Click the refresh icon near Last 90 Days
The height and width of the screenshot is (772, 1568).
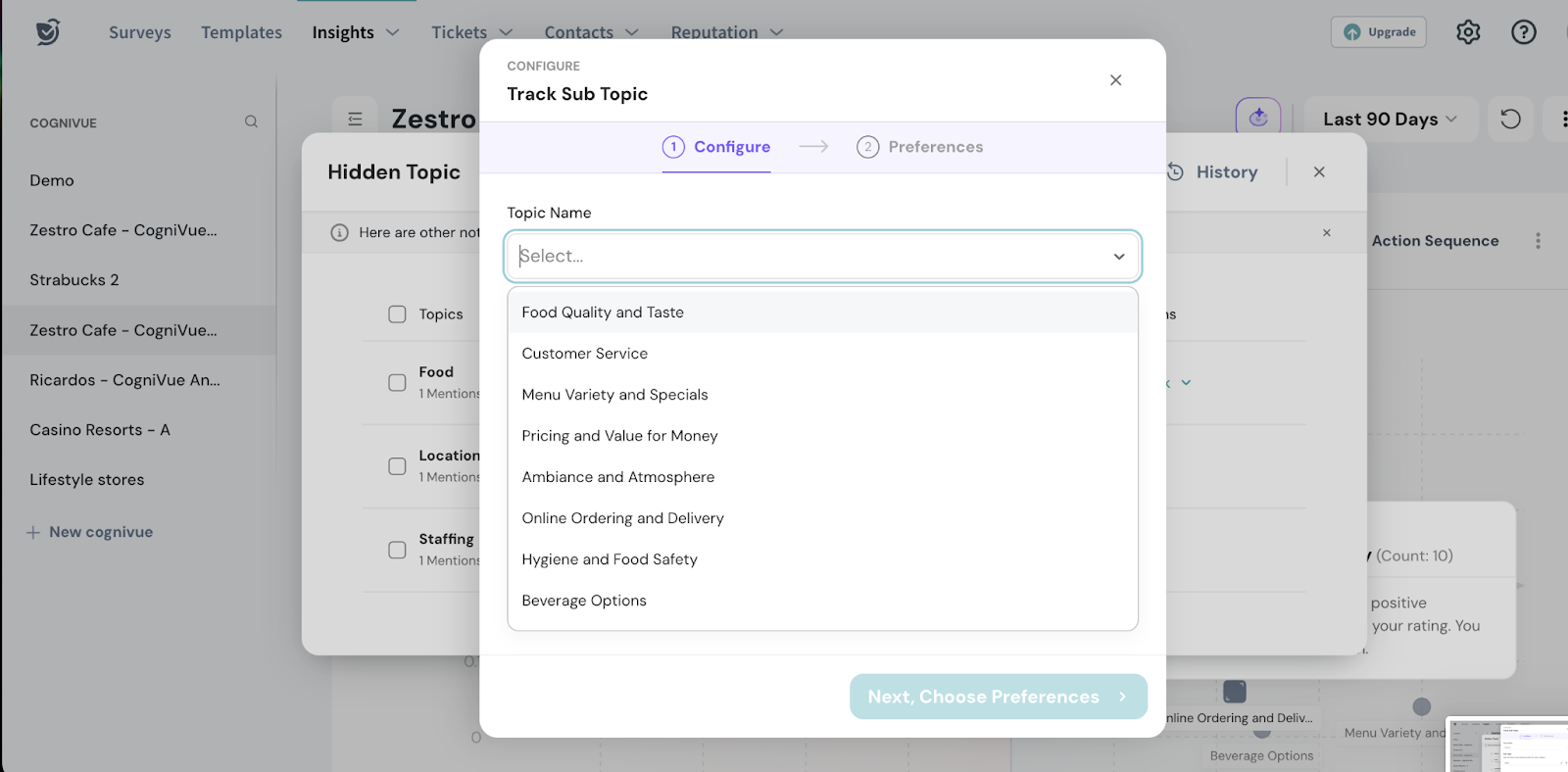click(x=1510, y=120)
